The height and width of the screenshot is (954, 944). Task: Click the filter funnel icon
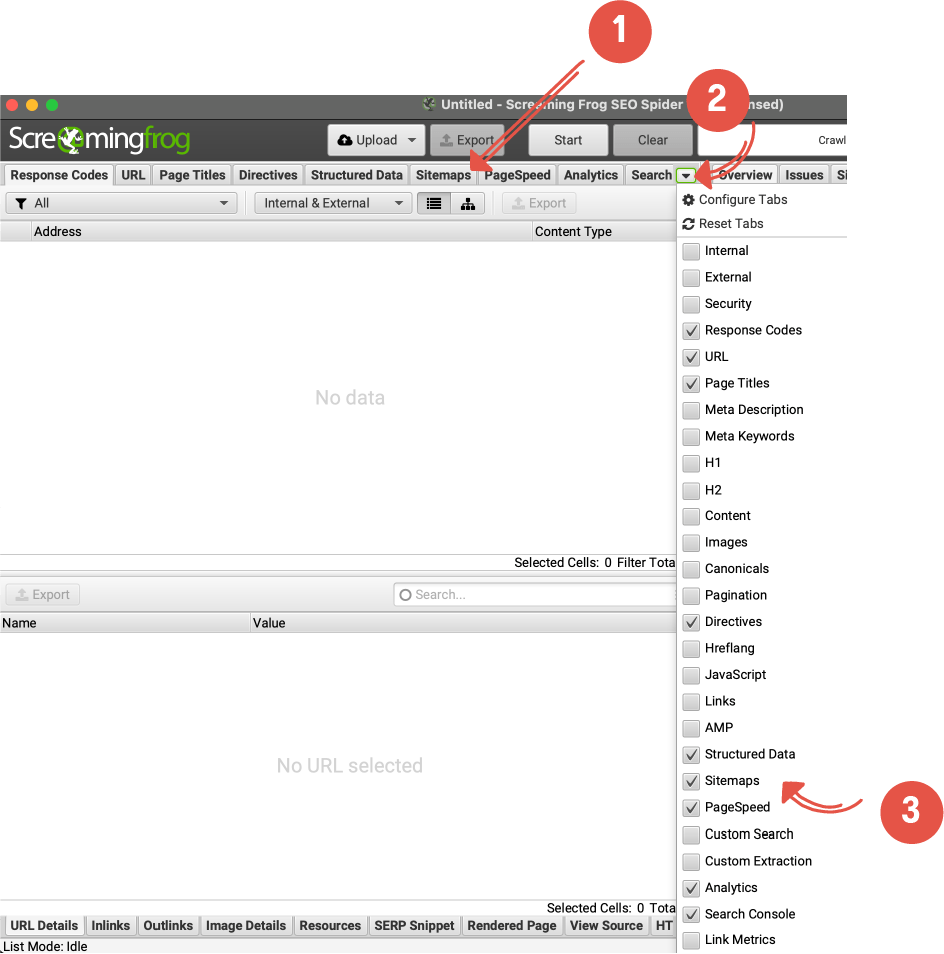pos(21,203)
